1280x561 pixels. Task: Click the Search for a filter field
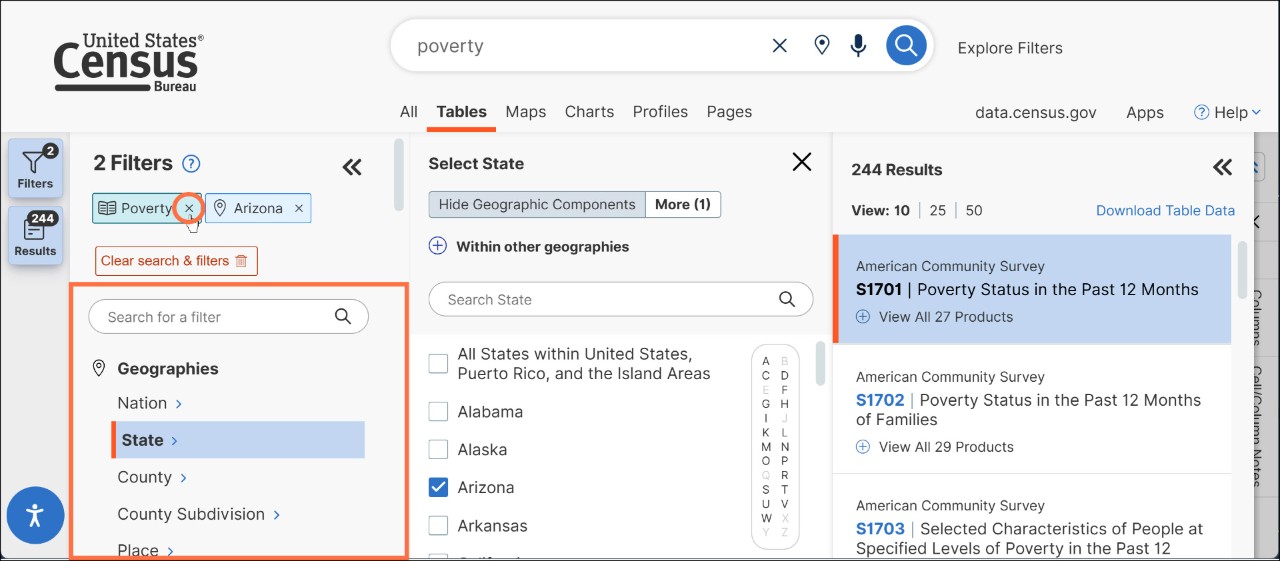point(228,317)
